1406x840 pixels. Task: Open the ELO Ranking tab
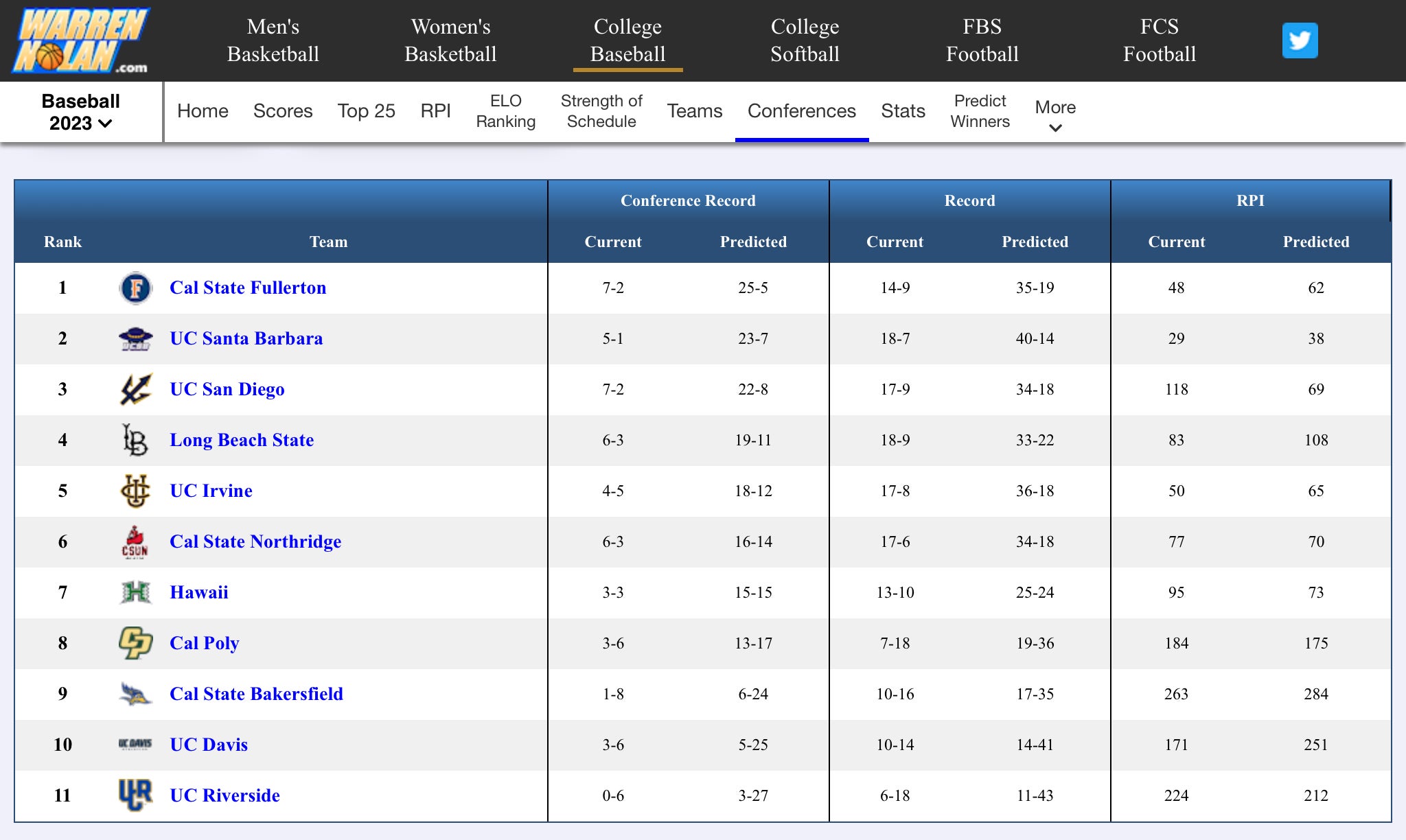click(x=506, y=111)
